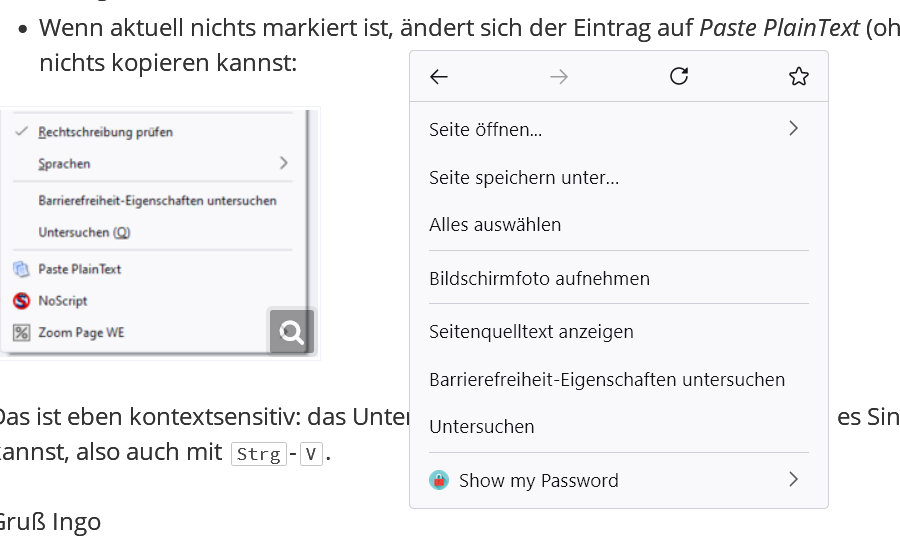Image resolution: width=900 pixels, height=551 pixels.
Task: Reload page via context menu icon
Action: (x=679, y=77)
